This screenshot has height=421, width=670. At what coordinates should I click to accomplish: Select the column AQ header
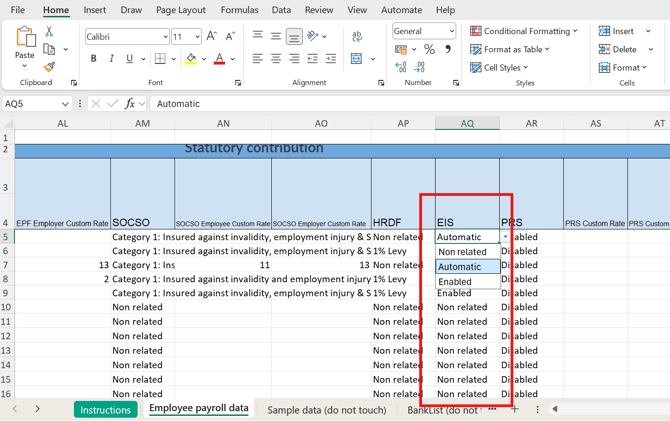467,124
